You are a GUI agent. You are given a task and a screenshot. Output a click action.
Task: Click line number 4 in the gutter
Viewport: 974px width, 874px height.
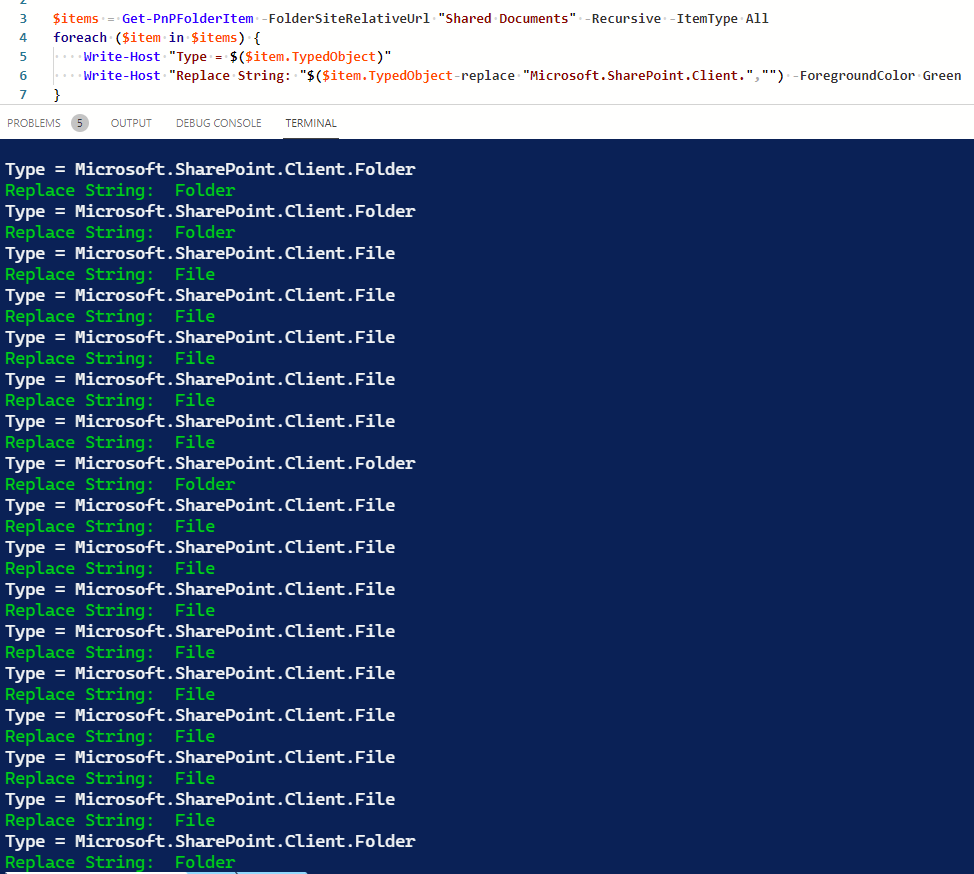pos(22,37)
